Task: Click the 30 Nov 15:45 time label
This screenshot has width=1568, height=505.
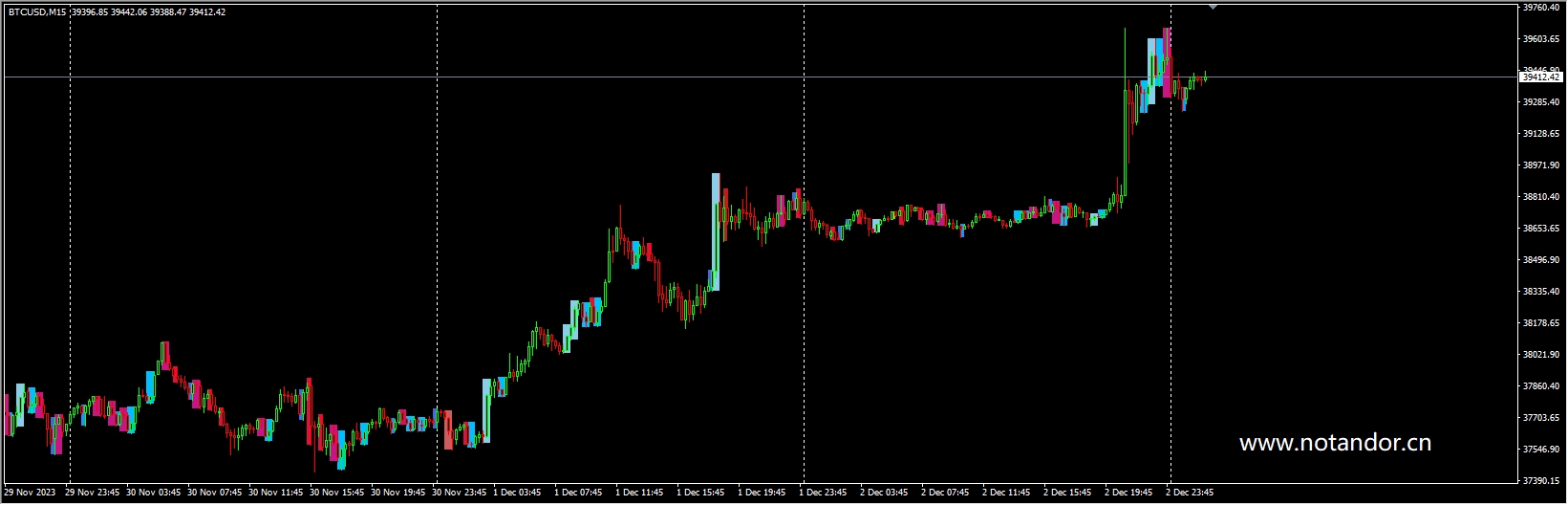Action: pos(337,494)
